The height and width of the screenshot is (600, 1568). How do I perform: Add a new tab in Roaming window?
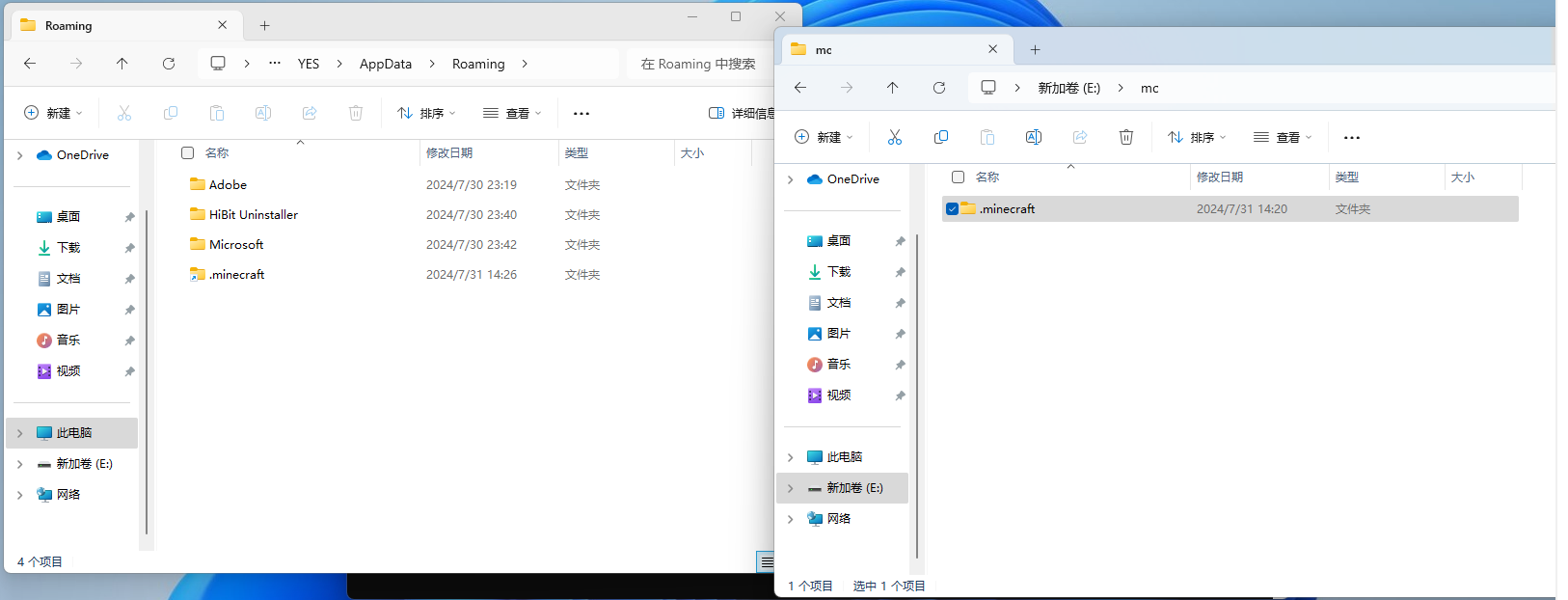[x=264, y=26]
